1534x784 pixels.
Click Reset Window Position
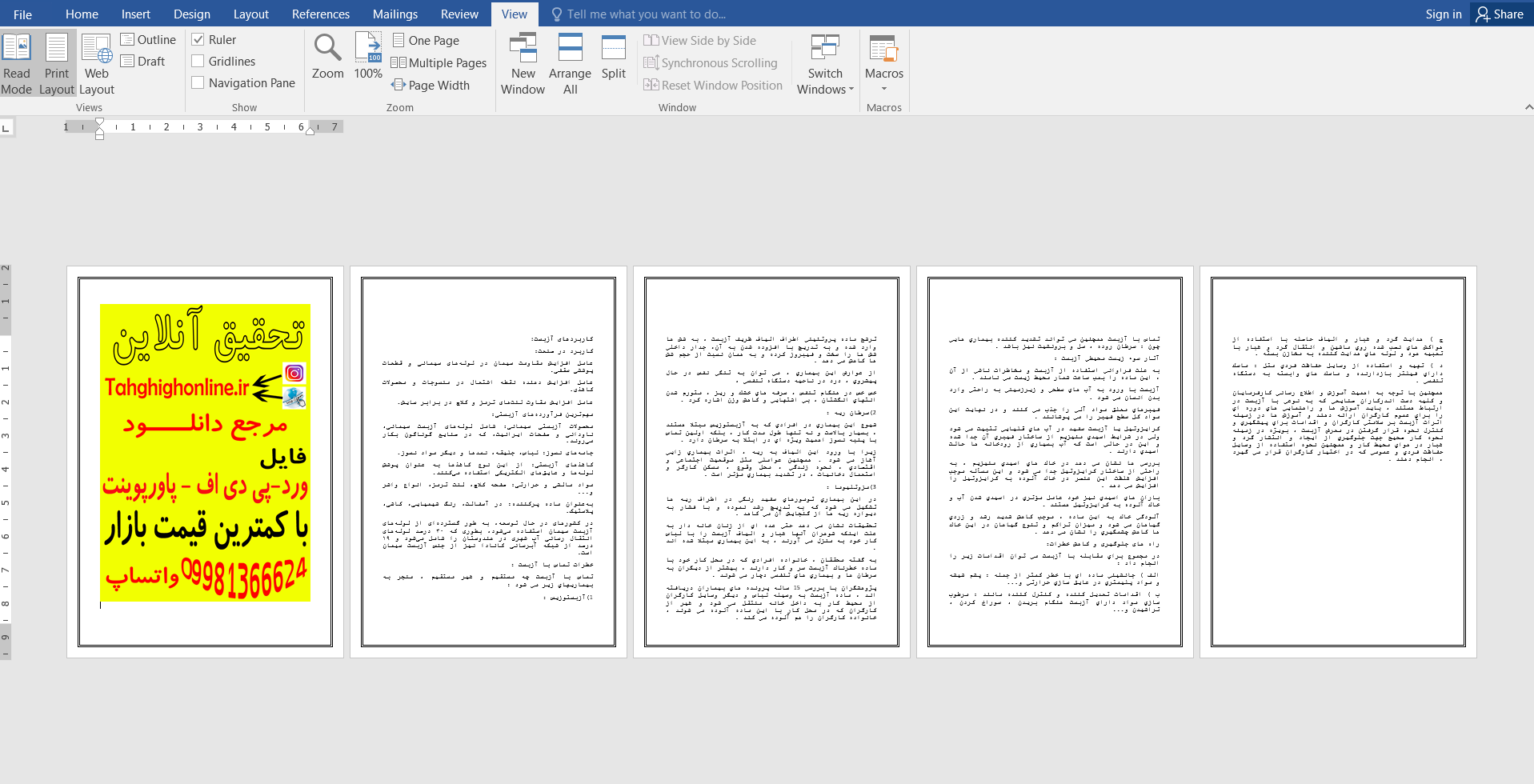tap(713, 85)
